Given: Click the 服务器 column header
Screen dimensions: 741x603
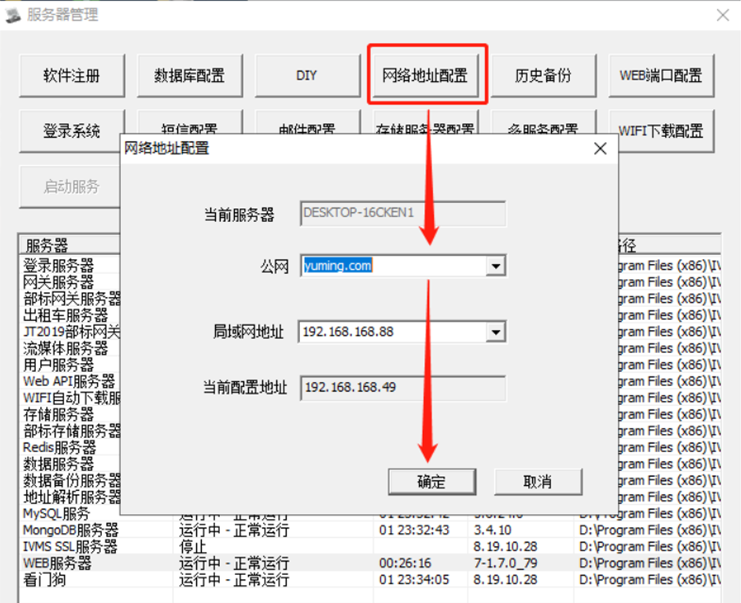Looking at the screenshot, I should click(70, 245).
